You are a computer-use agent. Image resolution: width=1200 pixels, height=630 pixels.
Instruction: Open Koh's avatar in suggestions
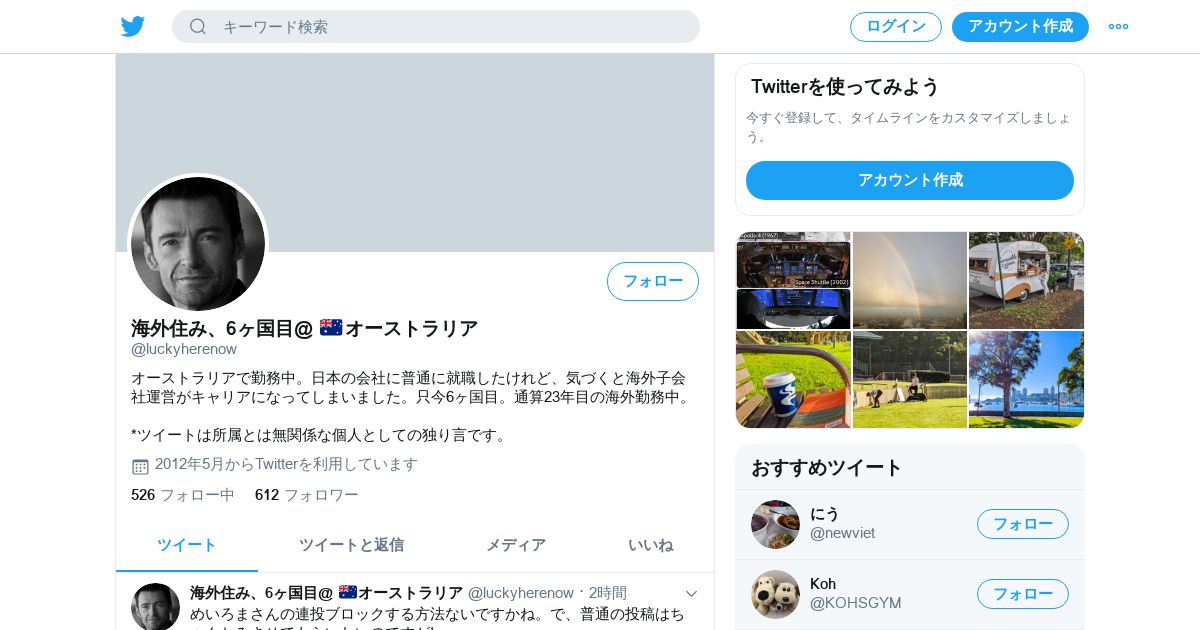tap(775, 594)
